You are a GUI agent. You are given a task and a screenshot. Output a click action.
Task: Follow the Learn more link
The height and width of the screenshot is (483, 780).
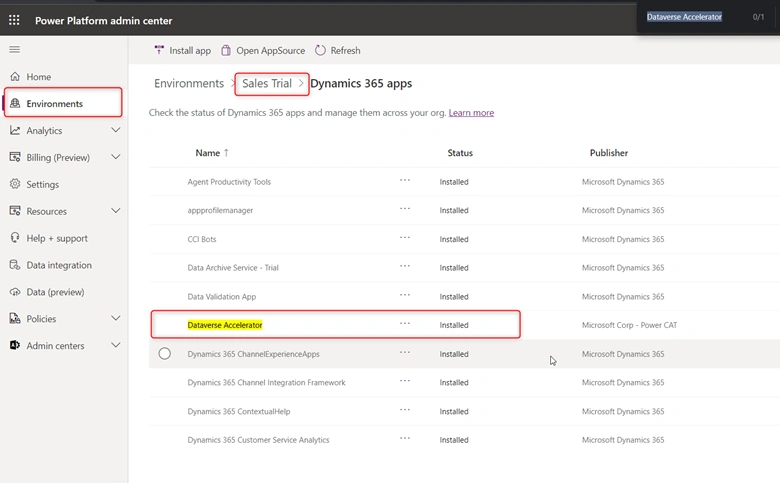click(x=471, y=112)
